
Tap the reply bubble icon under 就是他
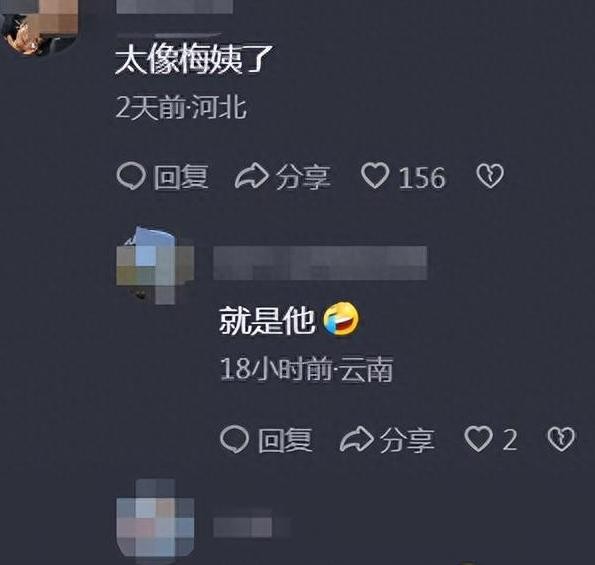pyautogui.click(x=234, y=439)
